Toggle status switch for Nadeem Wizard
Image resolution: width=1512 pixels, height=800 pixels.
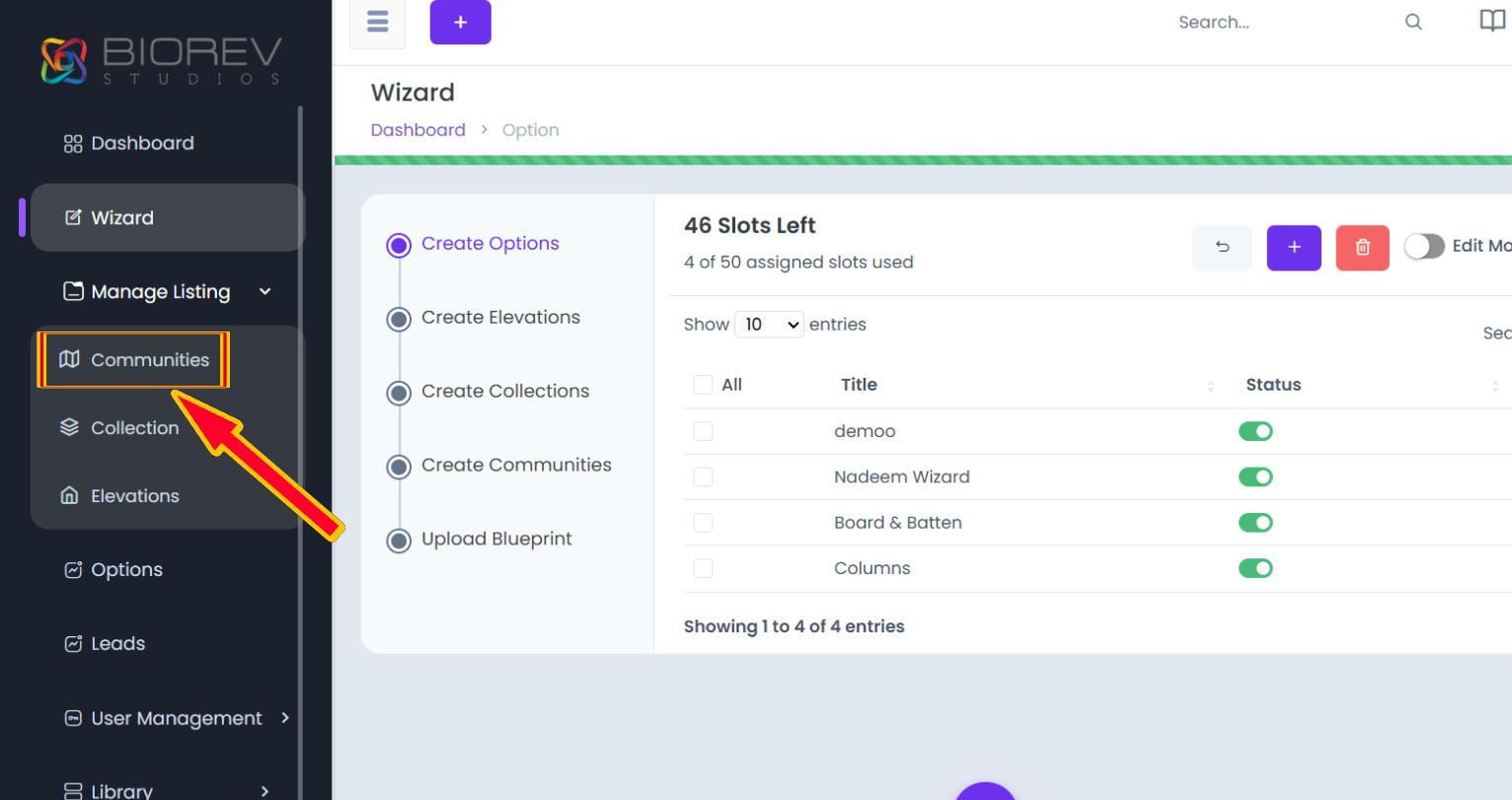(x=1255, y=476)
